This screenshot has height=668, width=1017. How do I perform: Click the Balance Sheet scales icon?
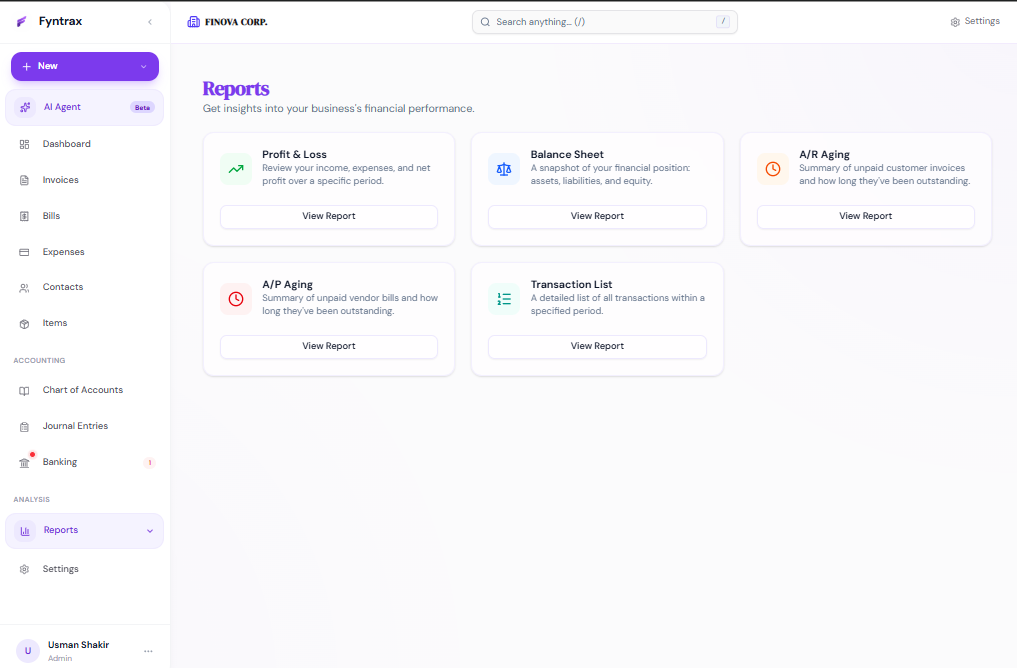[504, 169]
